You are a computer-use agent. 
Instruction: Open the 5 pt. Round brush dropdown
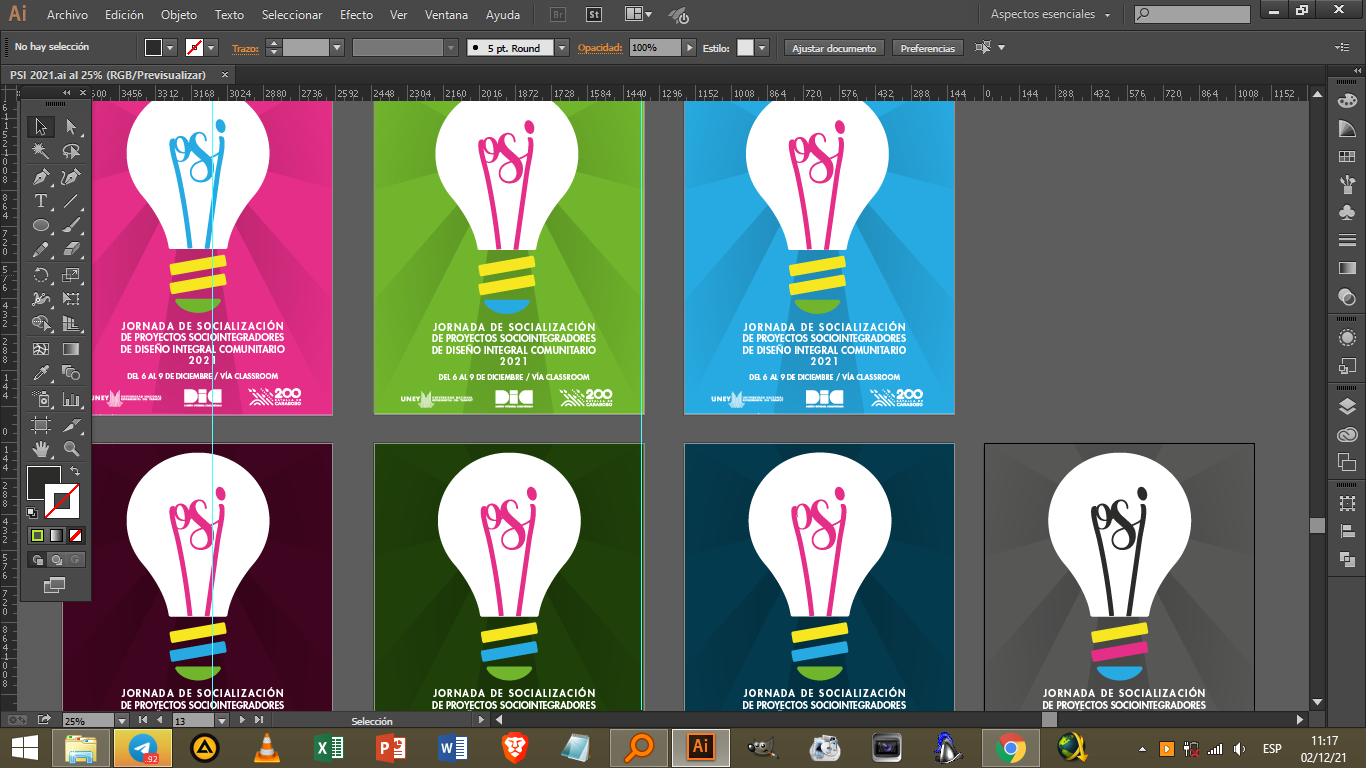click(562, 48)
